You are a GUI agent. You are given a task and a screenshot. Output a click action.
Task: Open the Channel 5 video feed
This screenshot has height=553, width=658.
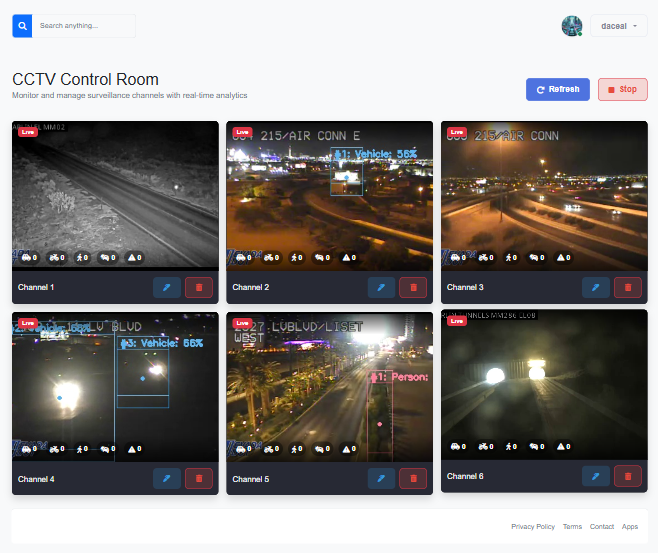[x=330, y=388]
